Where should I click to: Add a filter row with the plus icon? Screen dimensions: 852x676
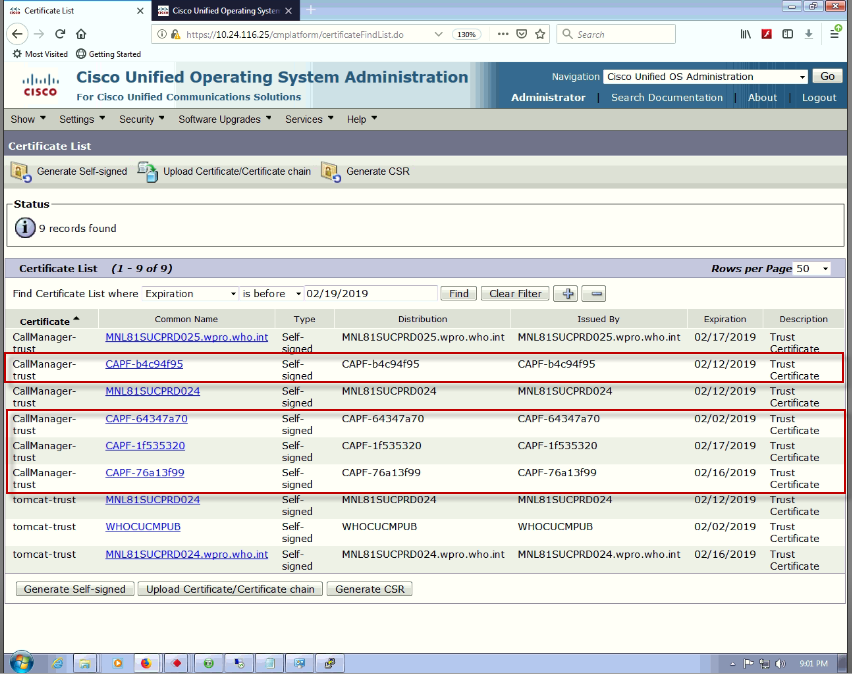pos(566,294)
